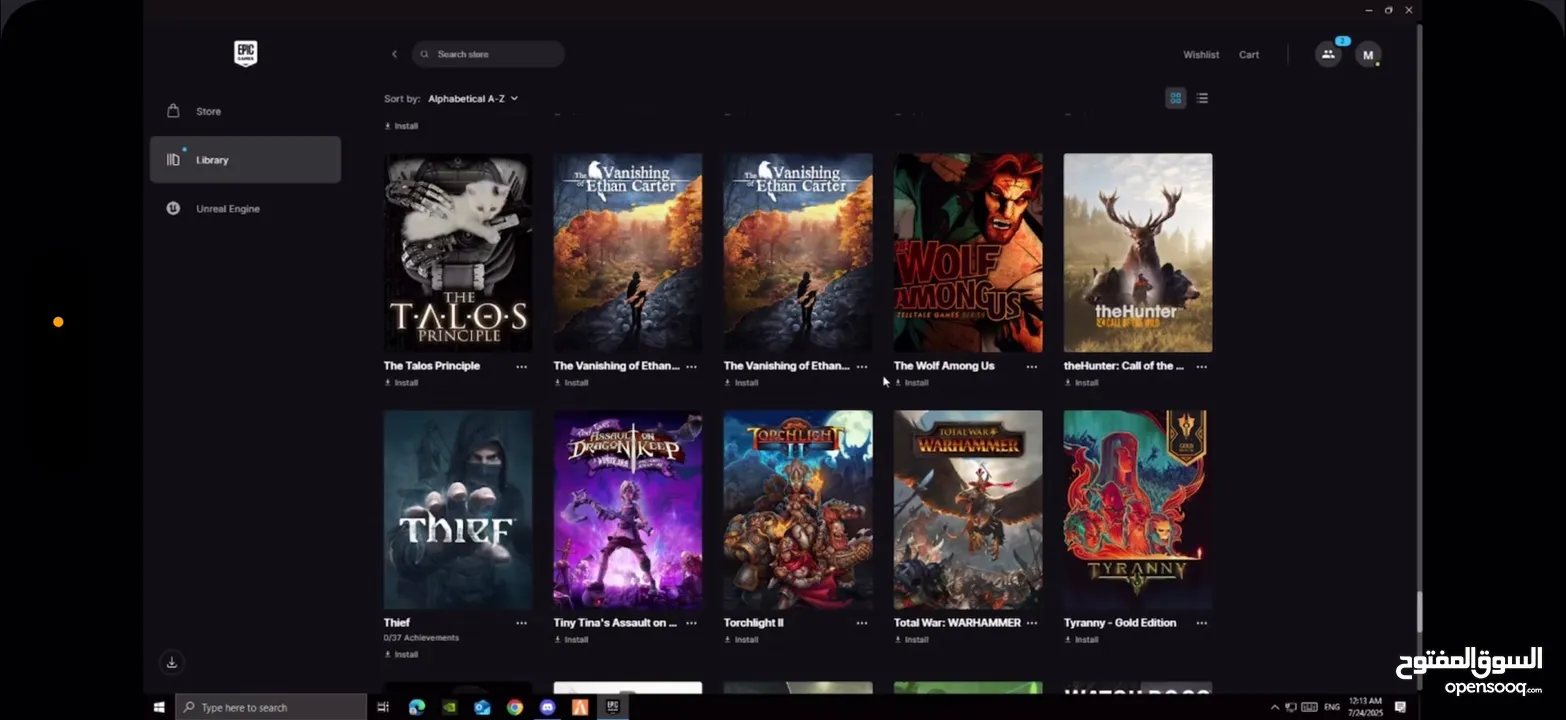Open options menu for The Talos Principle
The image size is (1566, 720).
tap(521, 367)
